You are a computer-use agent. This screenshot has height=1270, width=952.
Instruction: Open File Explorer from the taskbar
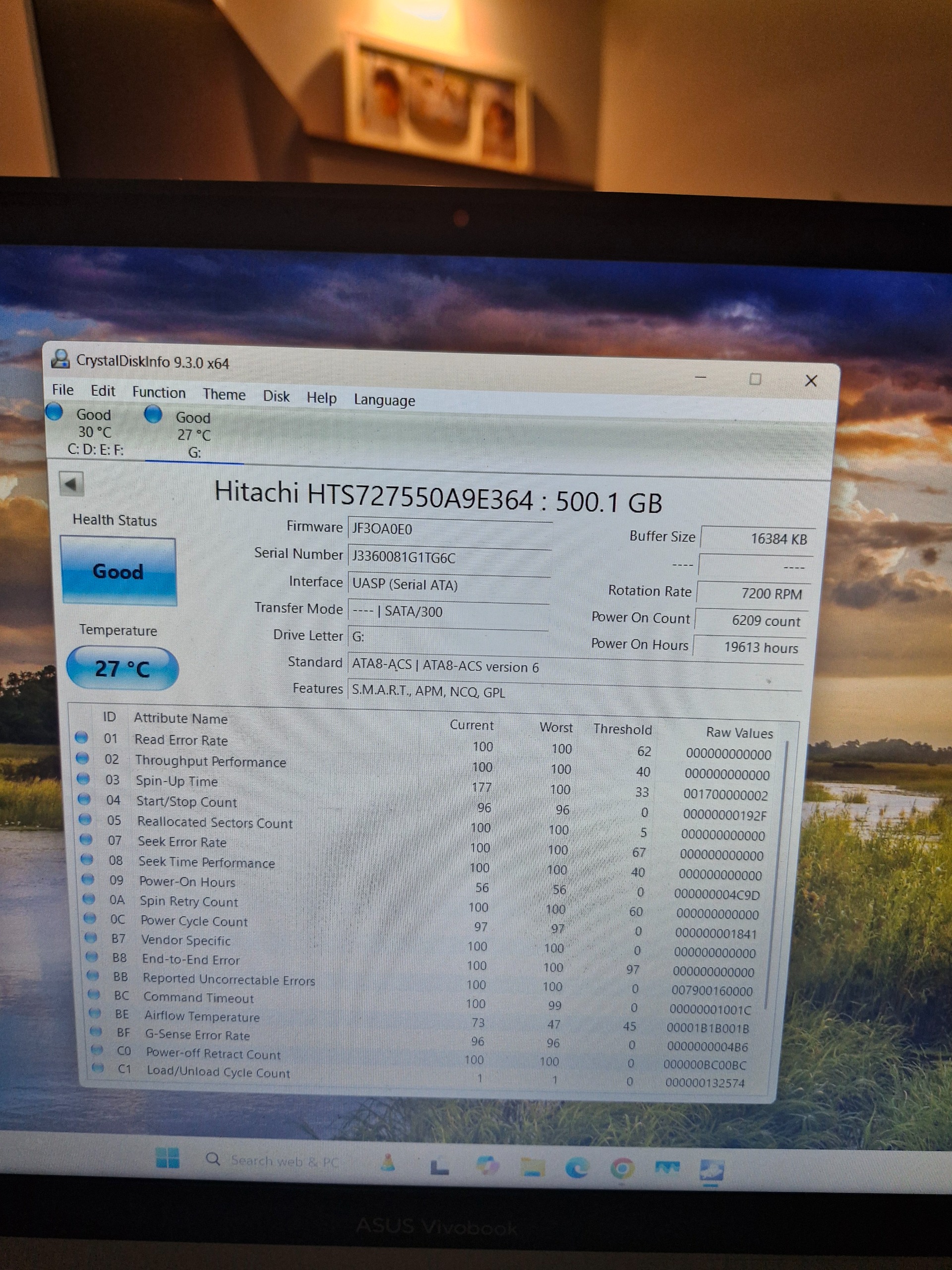tap(533, 1167)
